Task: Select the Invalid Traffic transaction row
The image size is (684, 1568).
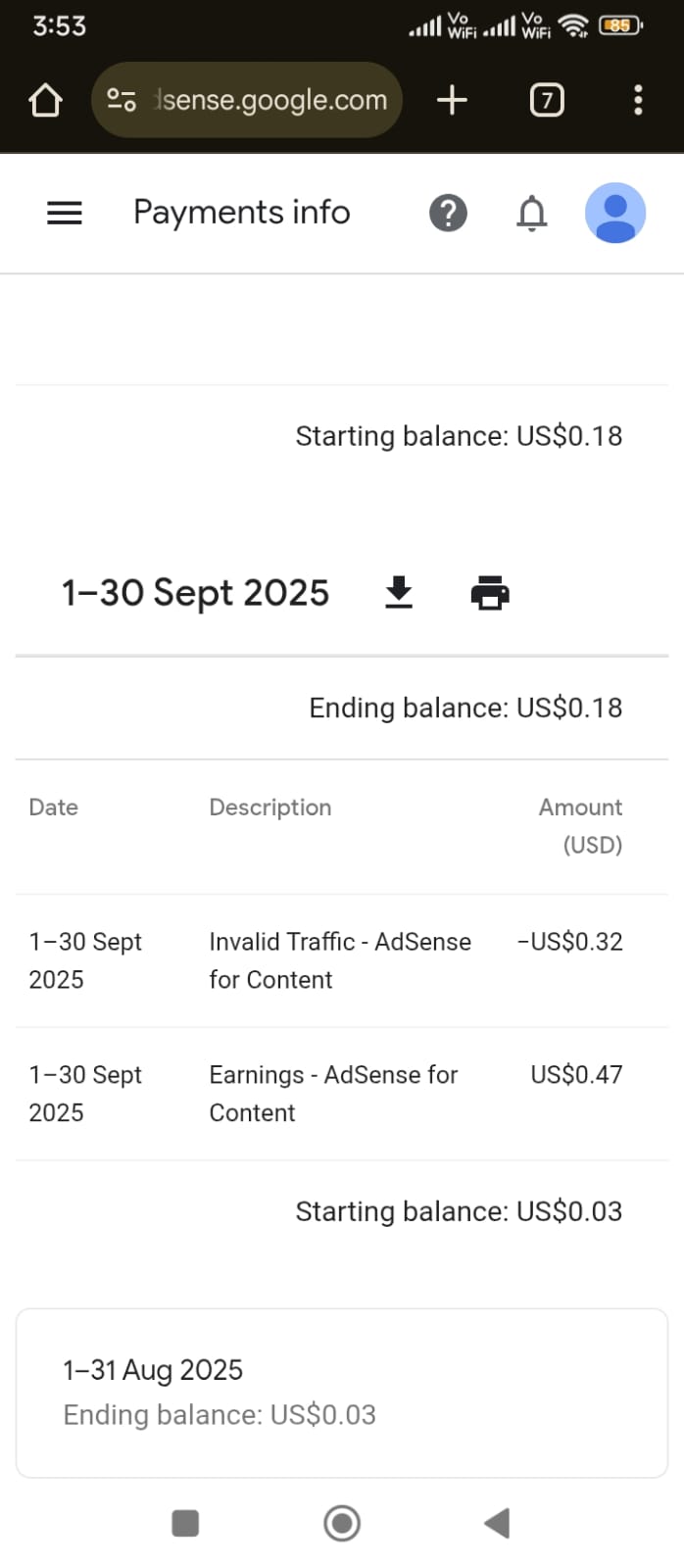Action: pyautogui.click(x=340, y=960)
